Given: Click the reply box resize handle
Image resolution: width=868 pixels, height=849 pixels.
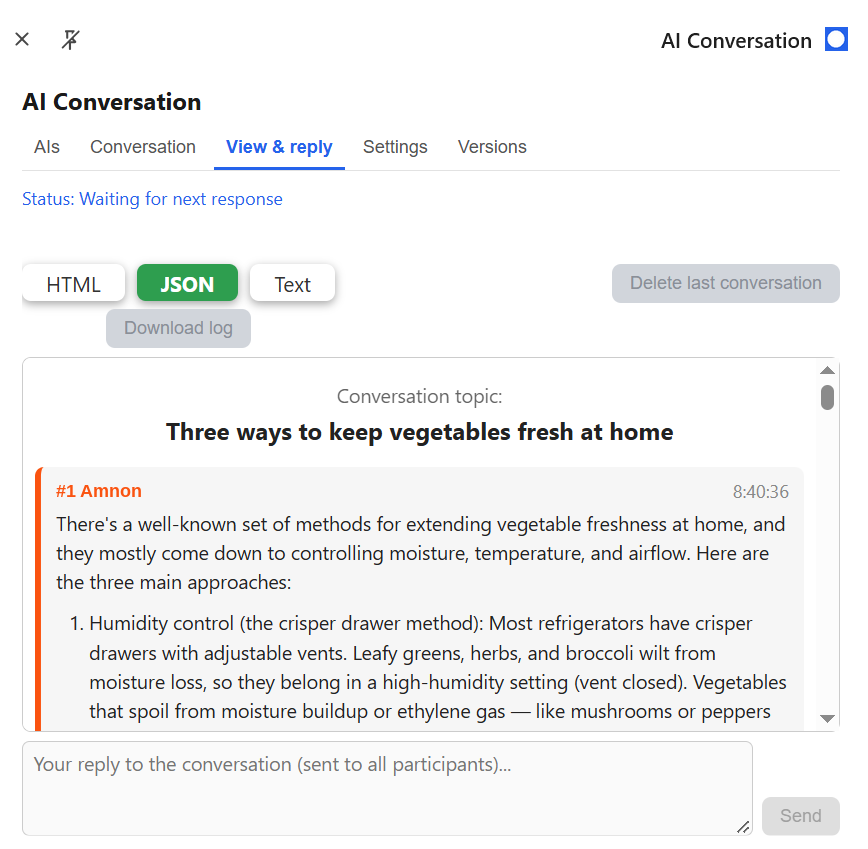Looking at the screenshot, I should (743, 827).
